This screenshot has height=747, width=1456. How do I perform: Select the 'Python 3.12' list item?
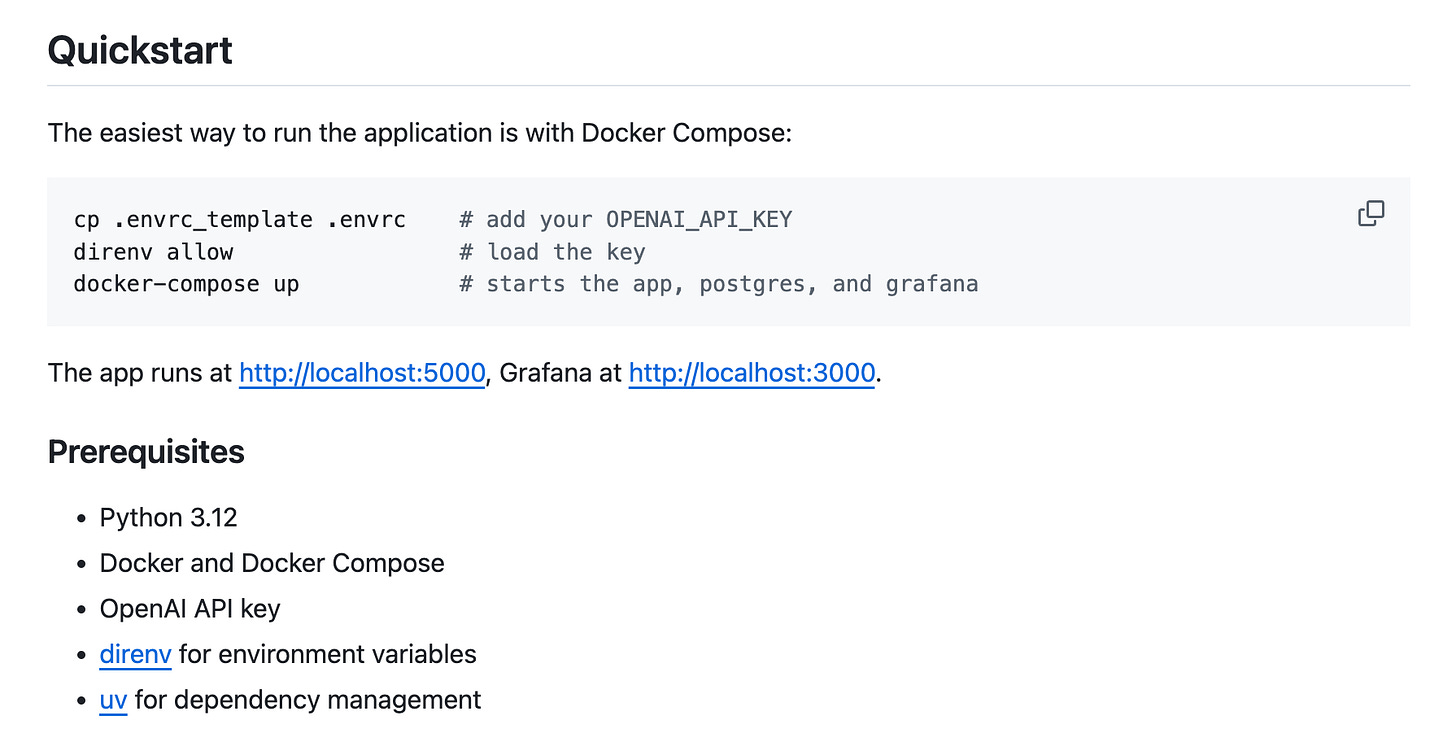pyautogui.click(x=169, y=517)
